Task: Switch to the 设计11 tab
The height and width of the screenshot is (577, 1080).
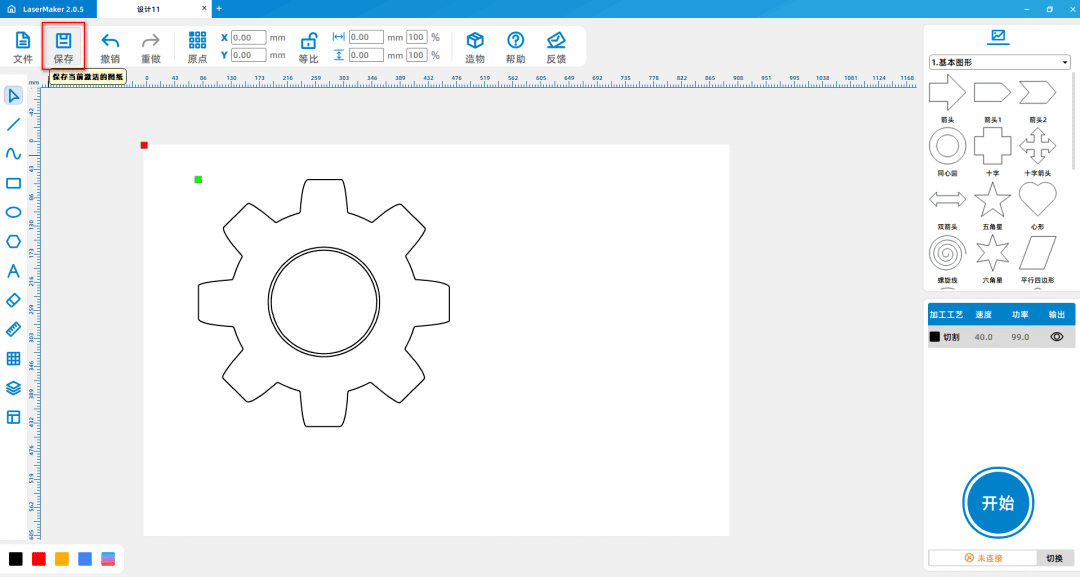Action: 148,9
